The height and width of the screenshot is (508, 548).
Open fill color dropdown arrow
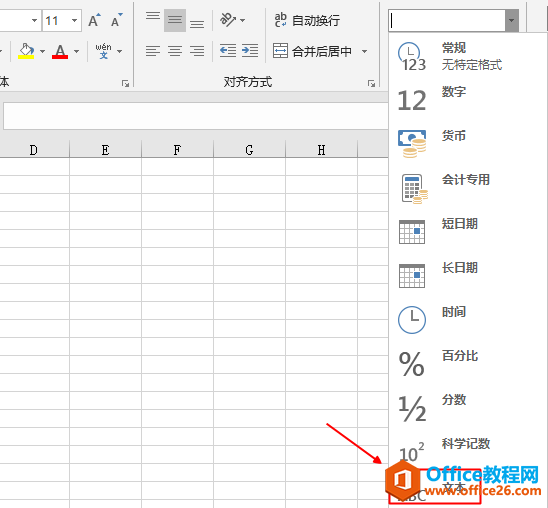click(x=42, y=51)
